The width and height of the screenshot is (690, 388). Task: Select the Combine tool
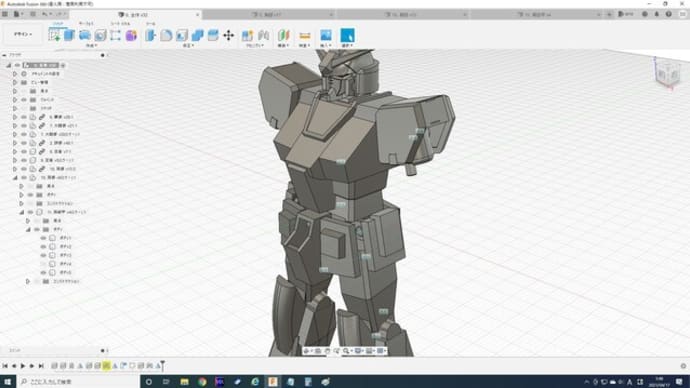point(197,35)
